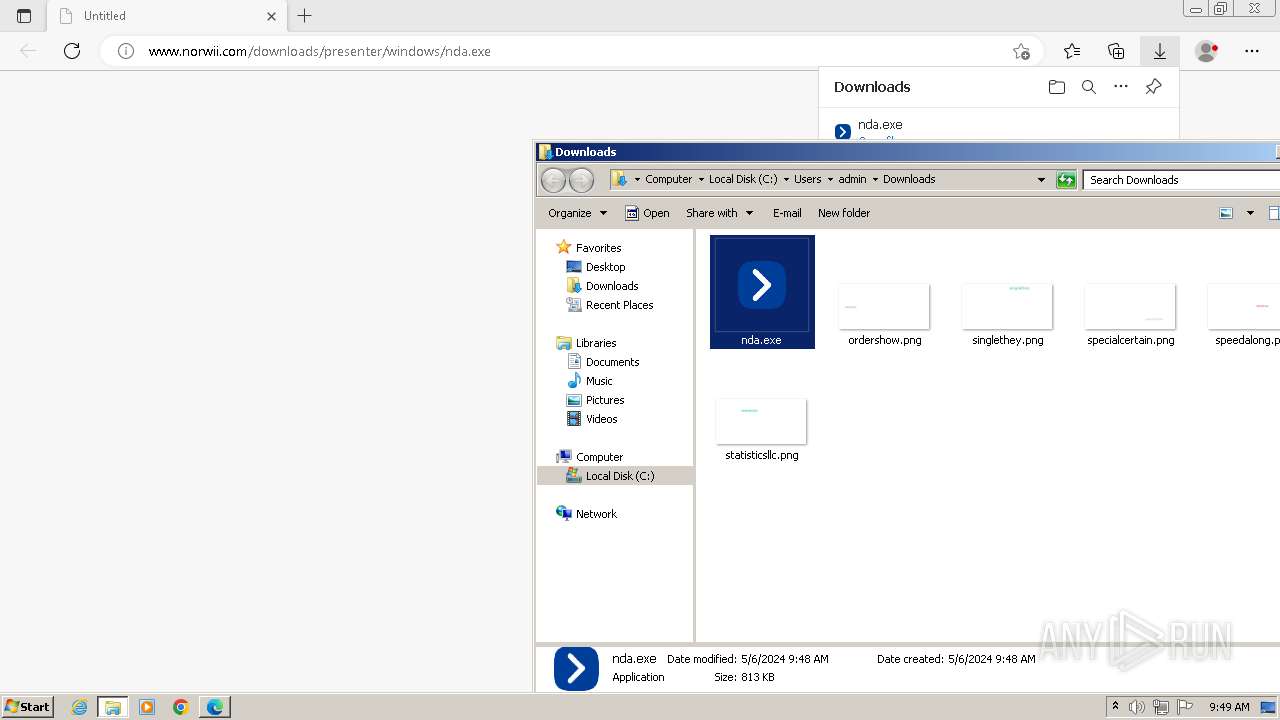Expand the view options dropdown arrow
1280x720 pixels.
1250,213
